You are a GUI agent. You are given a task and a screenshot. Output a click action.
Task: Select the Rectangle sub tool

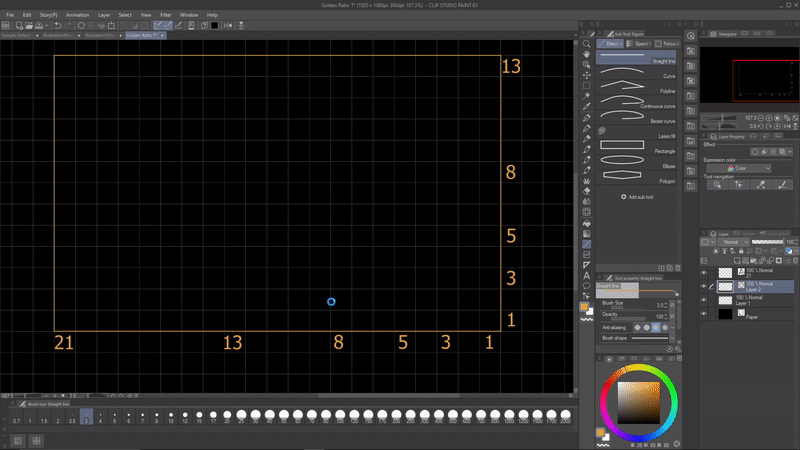point(636,147)
